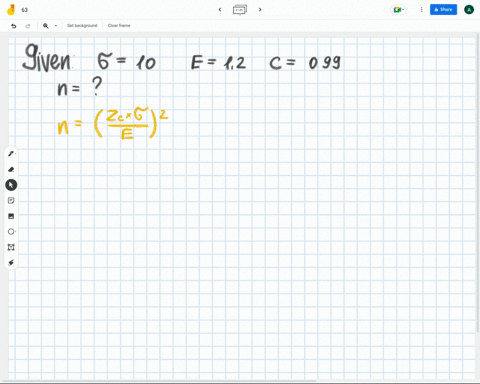This screenshot has height=384, width=480.
Task: Go to previous frame
Action: (x=220, y=10)
